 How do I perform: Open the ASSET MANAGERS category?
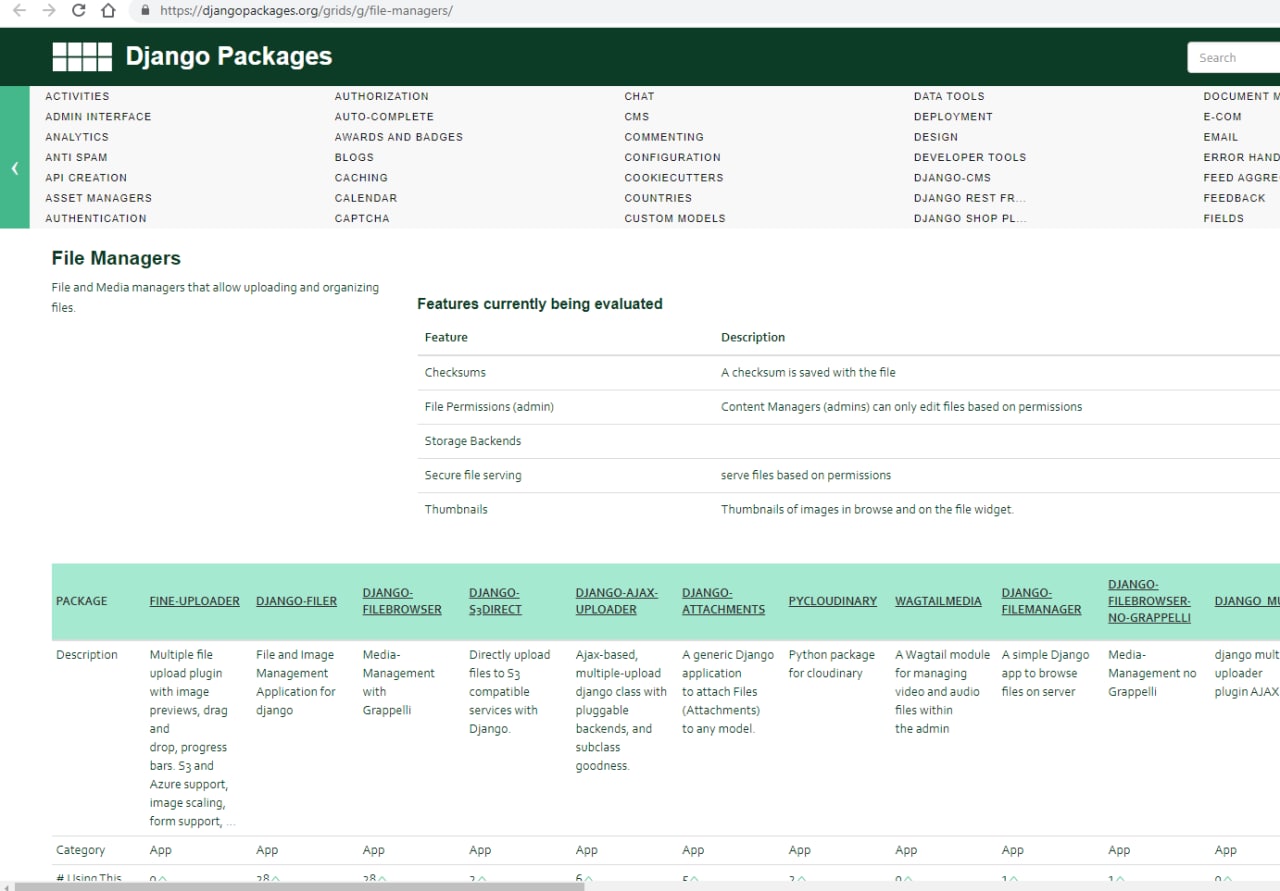coord(98,198)
